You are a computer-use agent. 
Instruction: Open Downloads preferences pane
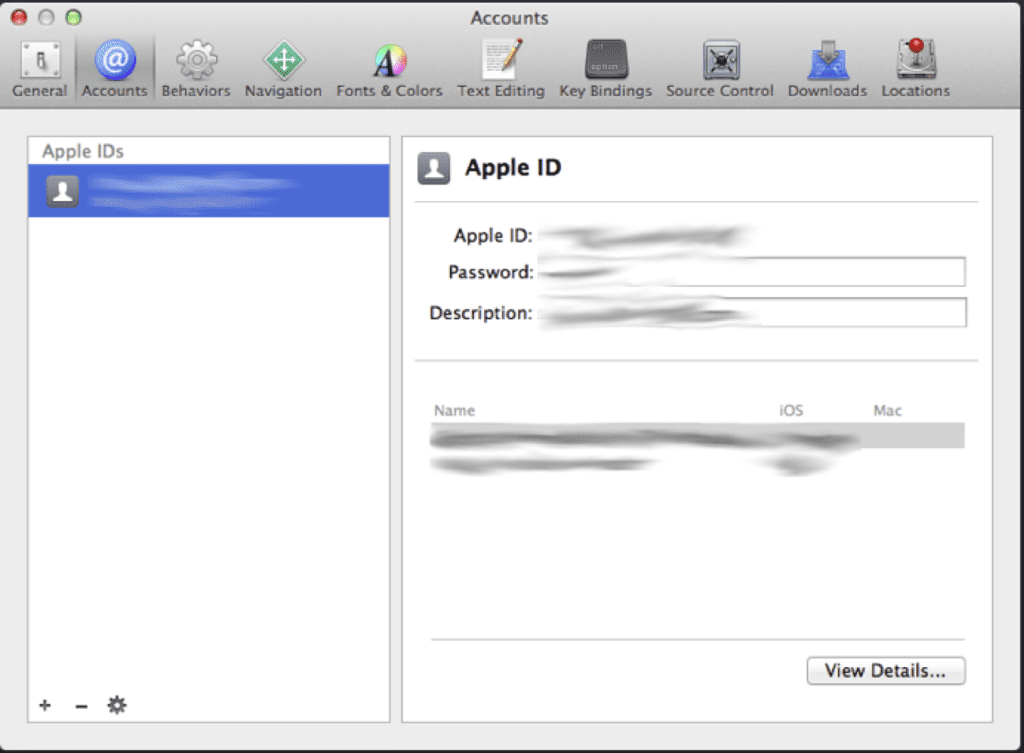[x=827, y=70]
